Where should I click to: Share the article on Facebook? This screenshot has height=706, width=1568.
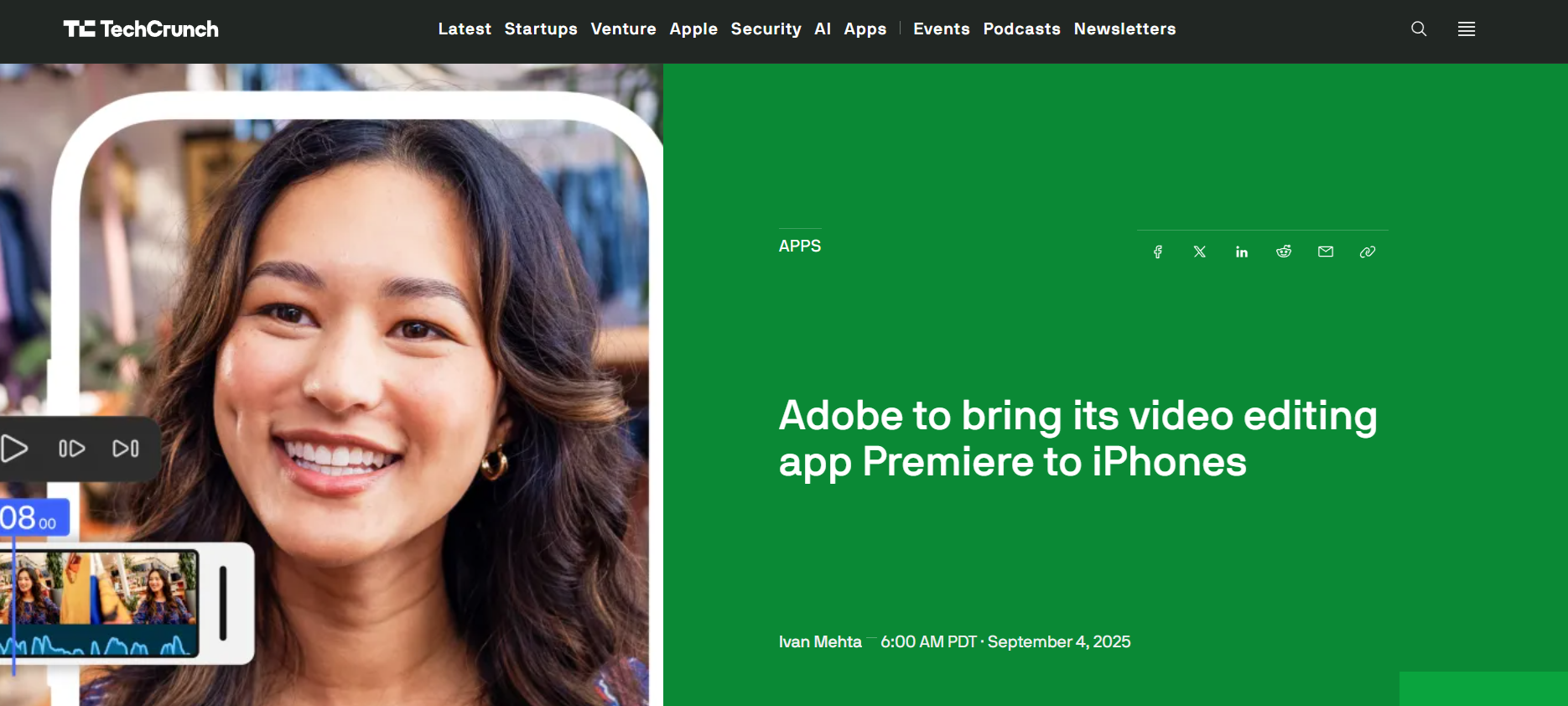click(x=1158, y=252)
